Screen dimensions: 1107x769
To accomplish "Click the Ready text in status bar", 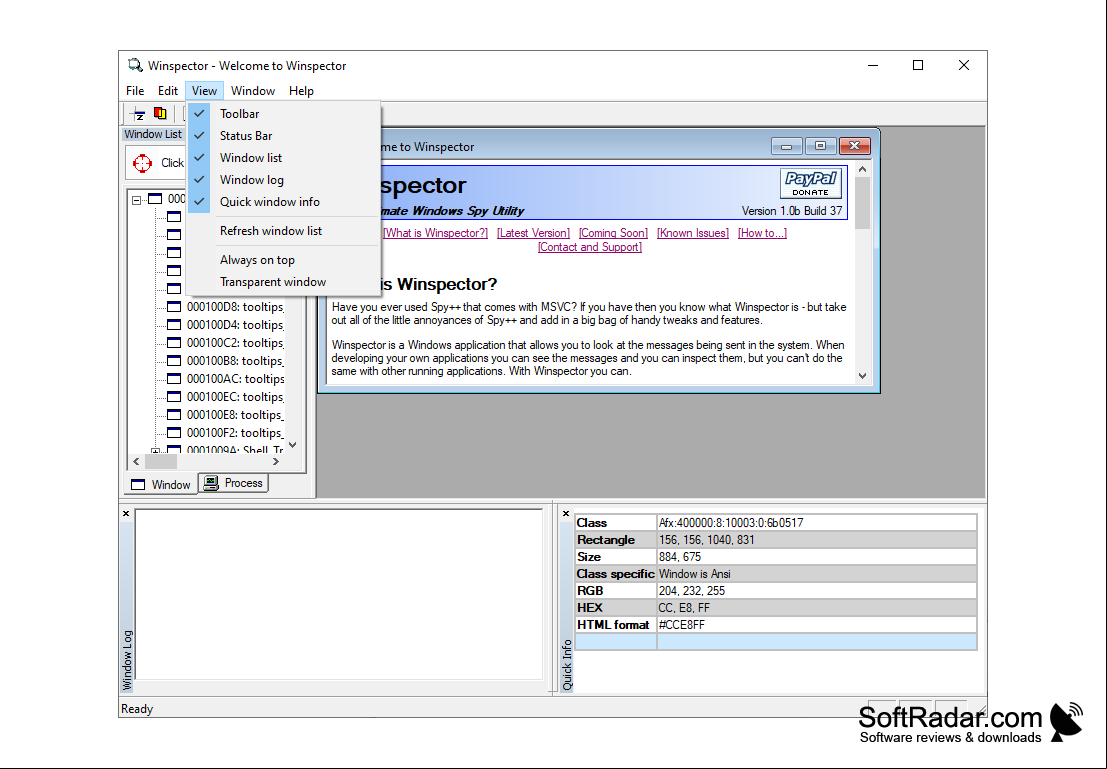I will click(137, 709).
